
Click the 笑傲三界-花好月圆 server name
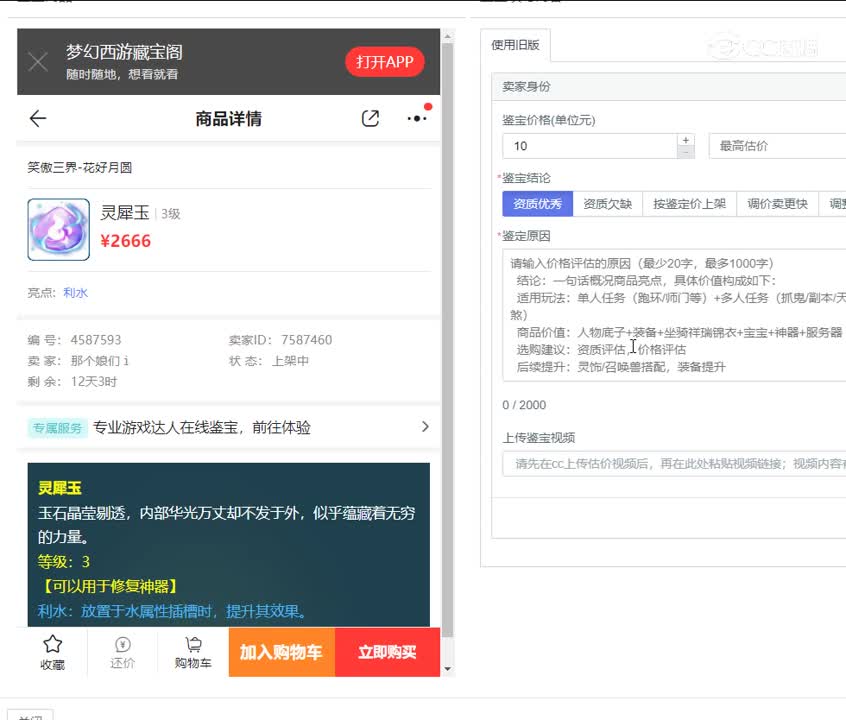[80, 167]
